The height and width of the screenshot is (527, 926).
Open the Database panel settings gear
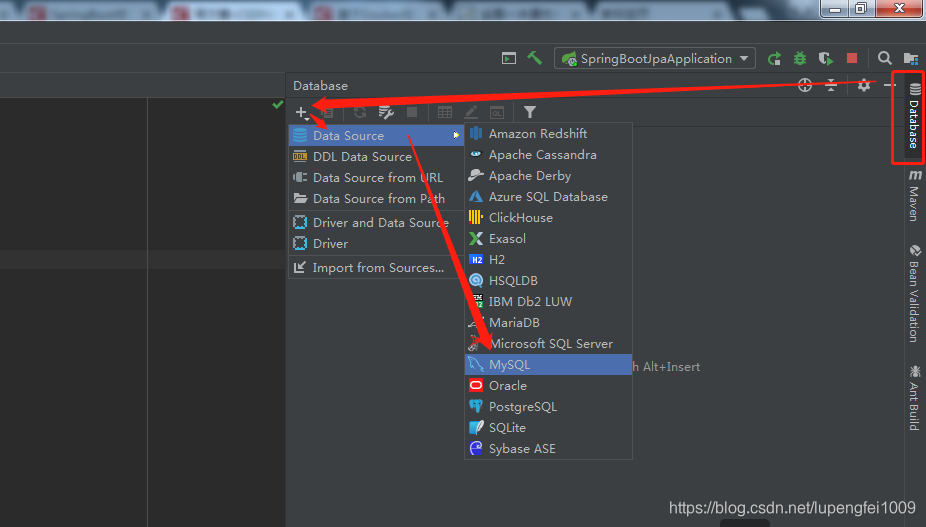[863, 85]
